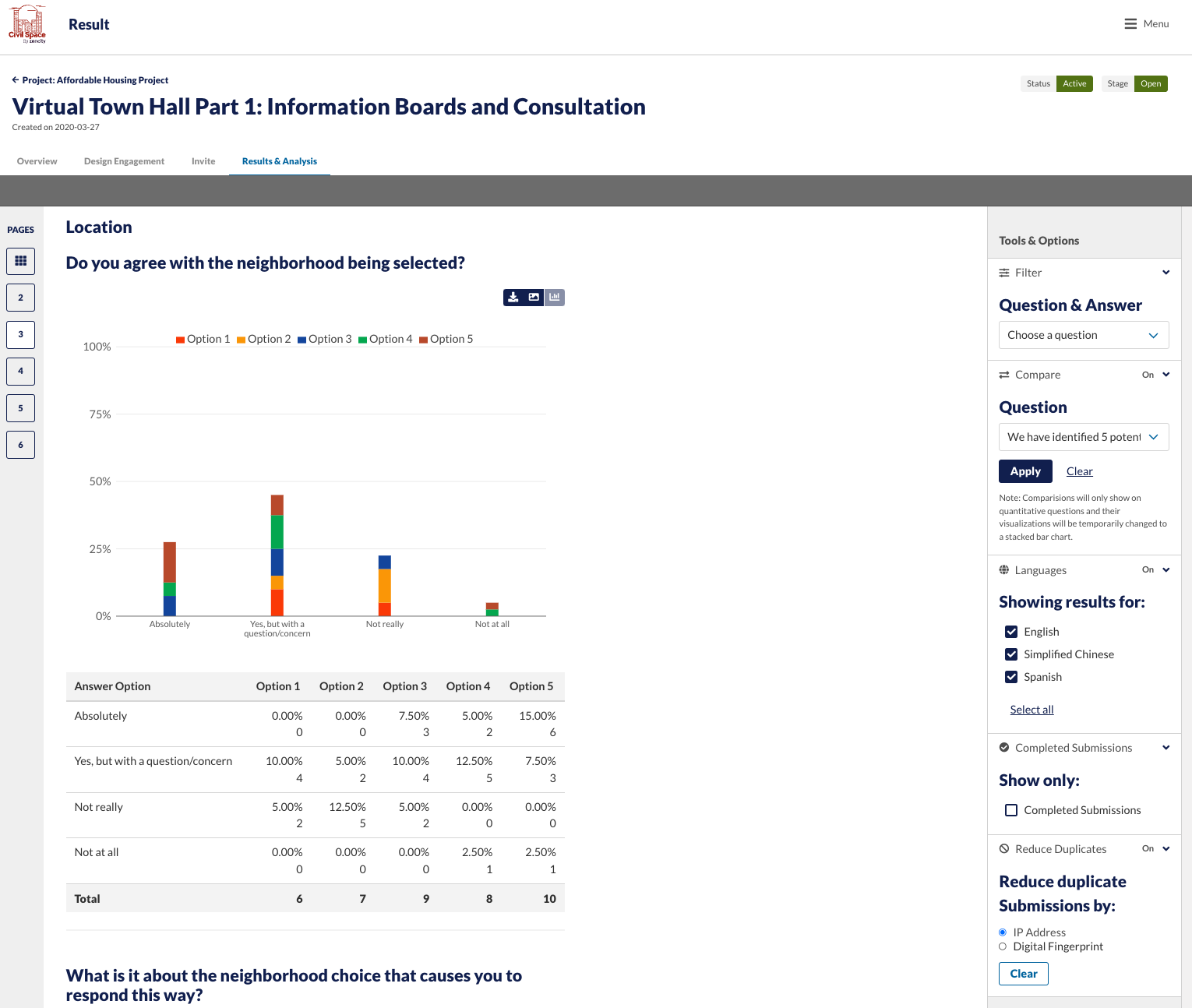Switch to the Invite tab
Screen dimensions: 1192x1008
(203, 161)
